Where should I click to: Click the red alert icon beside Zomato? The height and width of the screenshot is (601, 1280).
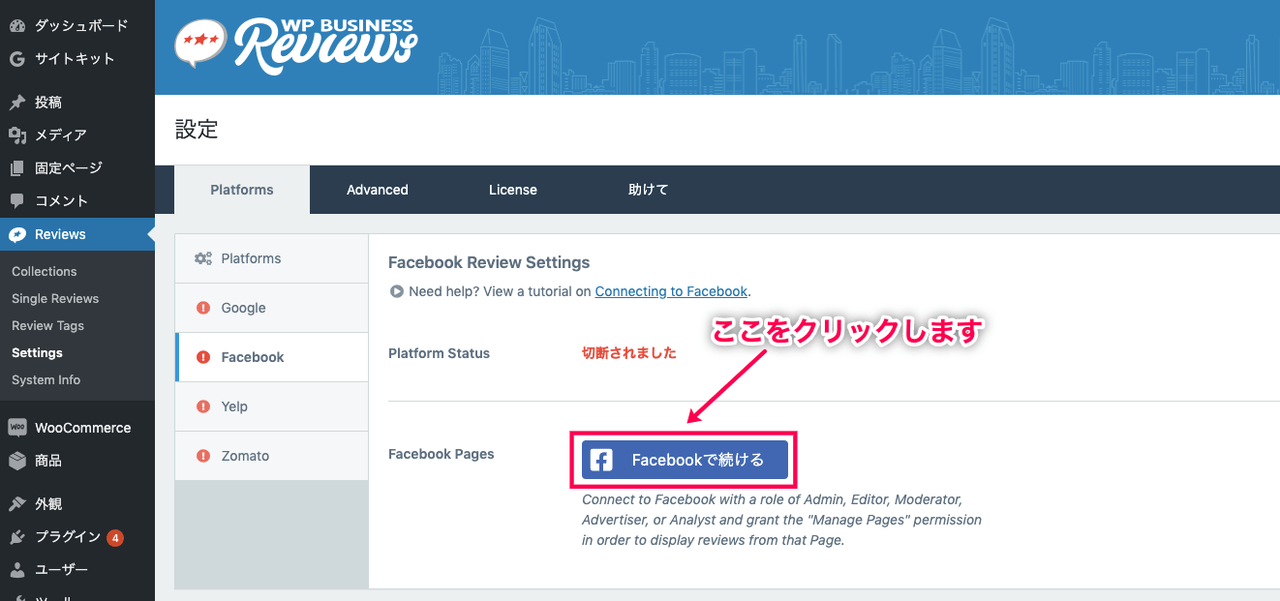pos(203,456)
